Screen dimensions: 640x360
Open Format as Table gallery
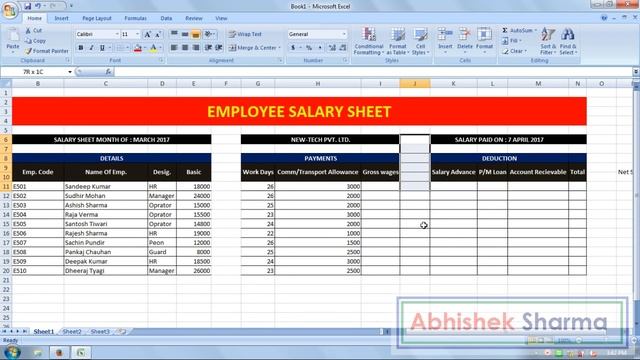398,41
